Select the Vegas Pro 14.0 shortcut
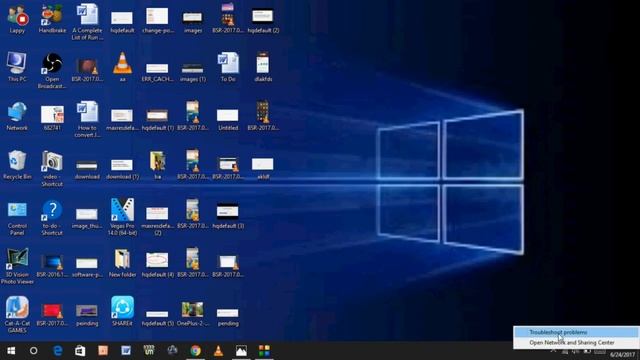 pyautogui.click(x=122, y=217)
